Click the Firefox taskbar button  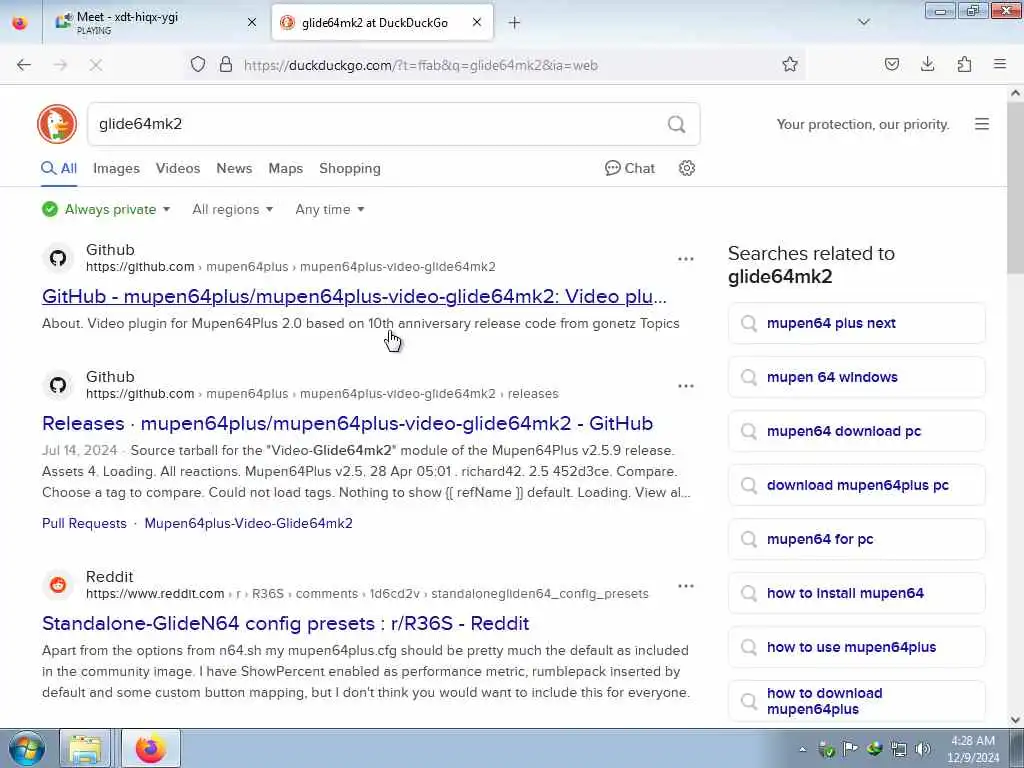(151, 748)
